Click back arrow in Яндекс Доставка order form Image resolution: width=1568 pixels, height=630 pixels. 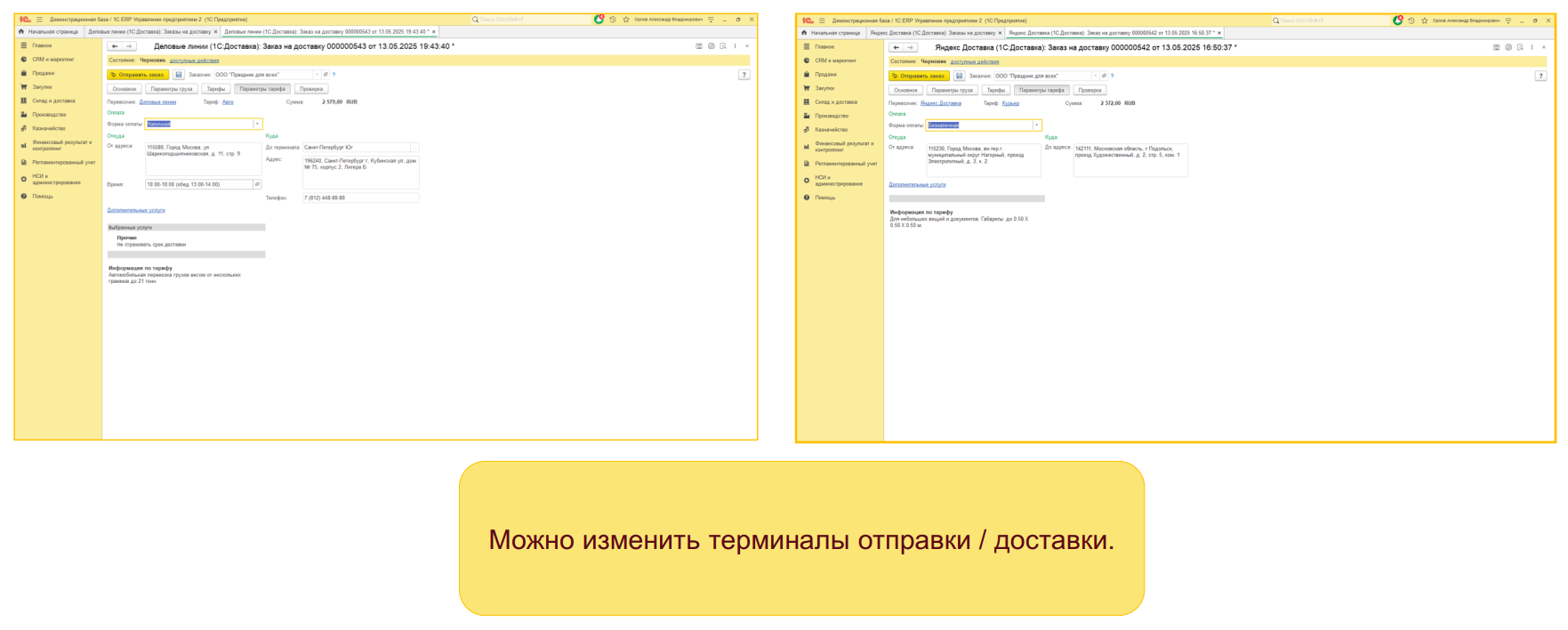pyautogui.click(x=896, y=47)
